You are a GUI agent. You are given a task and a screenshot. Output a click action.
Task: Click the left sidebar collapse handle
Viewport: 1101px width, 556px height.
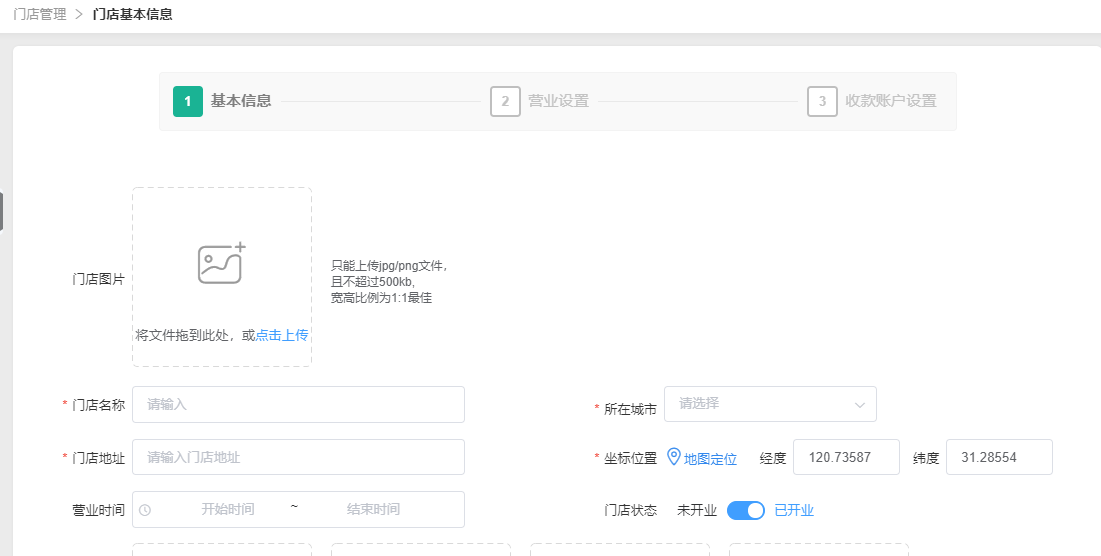tap(2, 211)
